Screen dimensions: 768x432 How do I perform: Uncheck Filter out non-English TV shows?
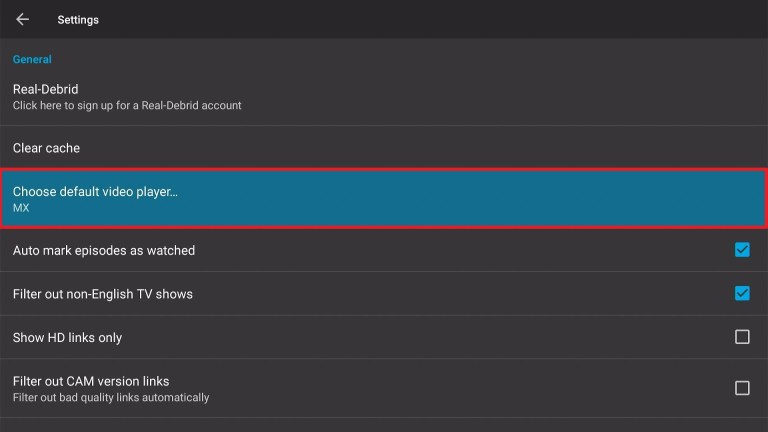point(742,293)
